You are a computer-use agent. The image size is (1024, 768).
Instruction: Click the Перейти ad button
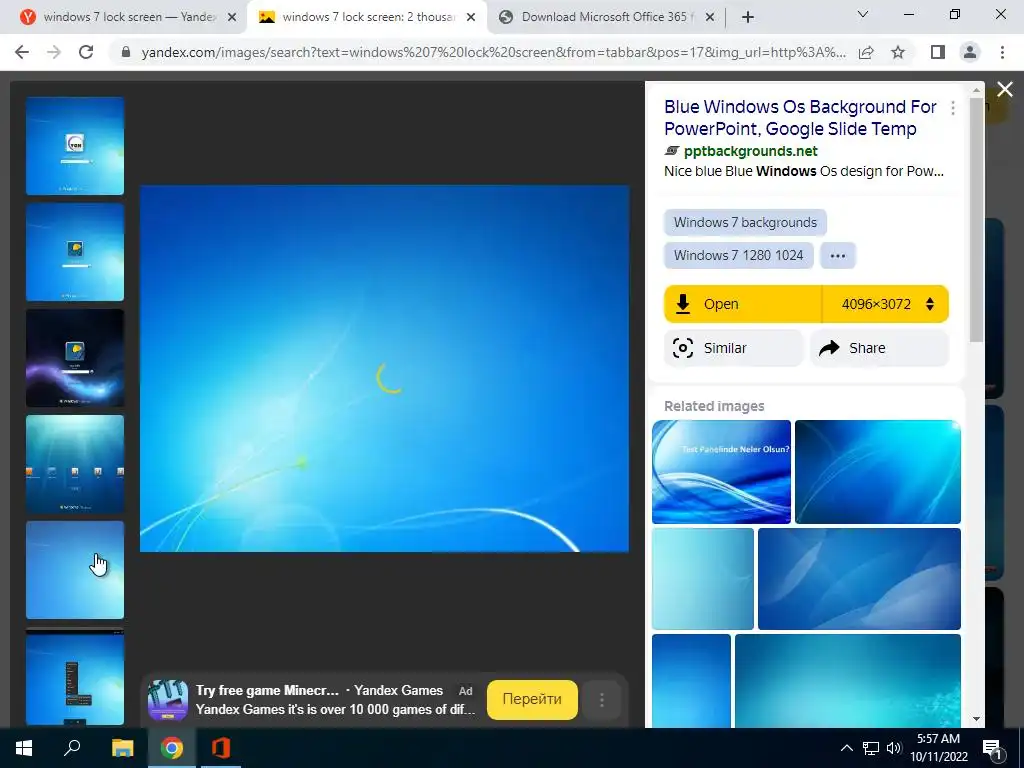(532, 699)
